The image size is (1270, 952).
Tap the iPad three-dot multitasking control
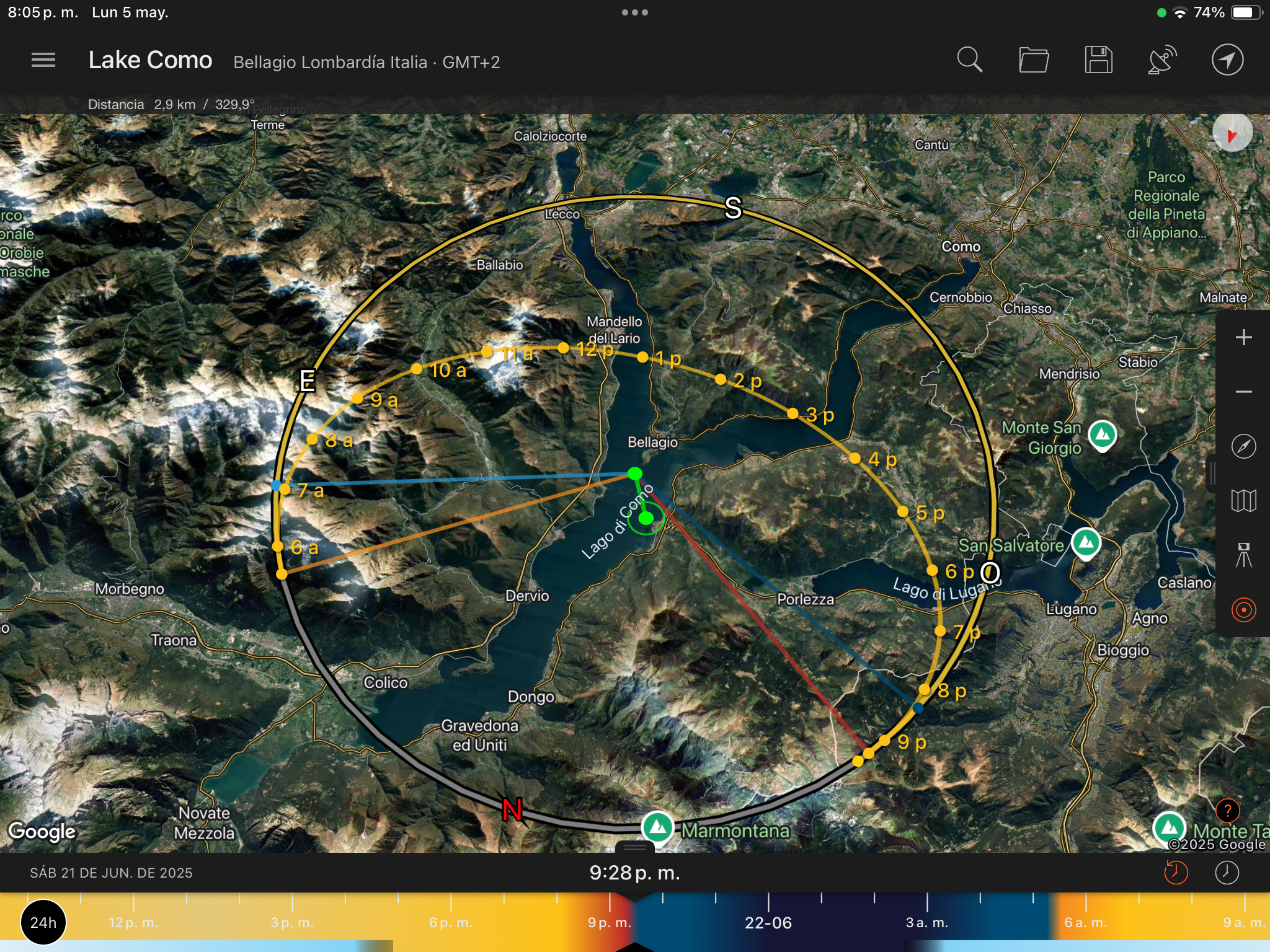(635, 12)
